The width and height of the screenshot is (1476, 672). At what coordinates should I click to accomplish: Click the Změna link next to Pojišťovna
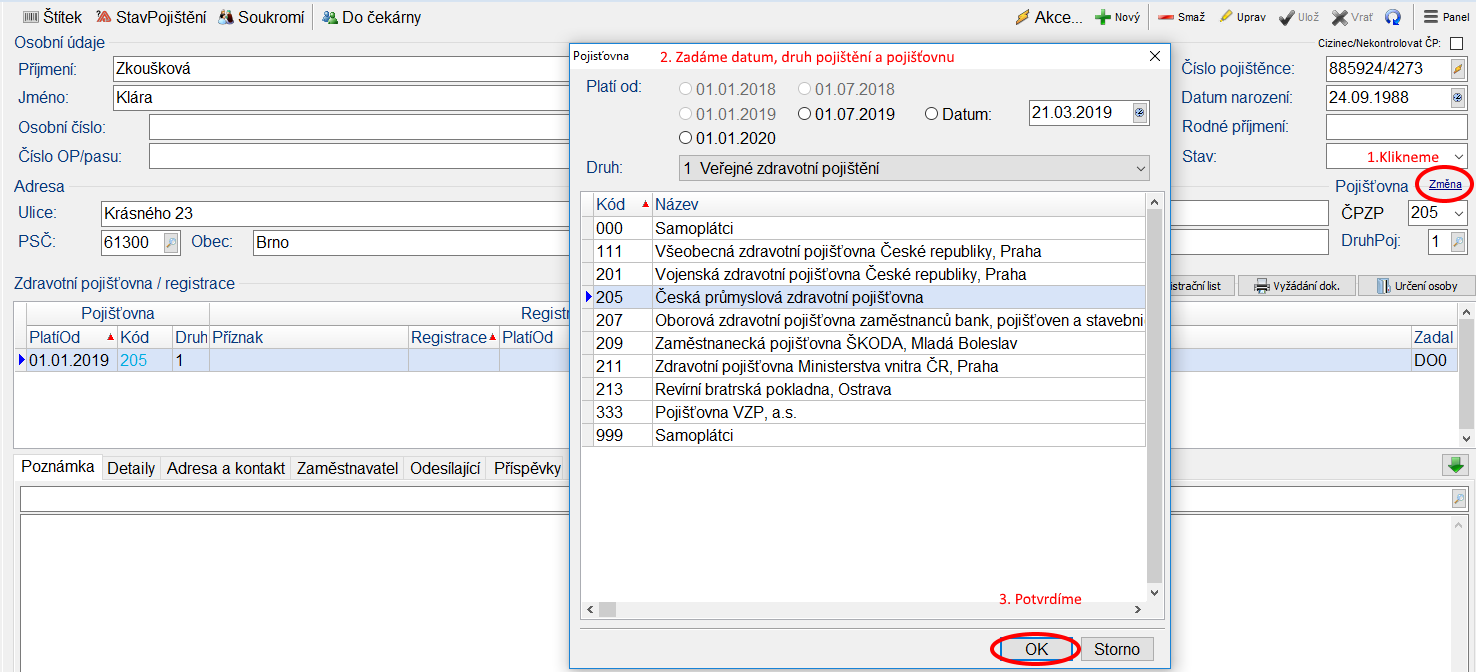pos(1445,185)
